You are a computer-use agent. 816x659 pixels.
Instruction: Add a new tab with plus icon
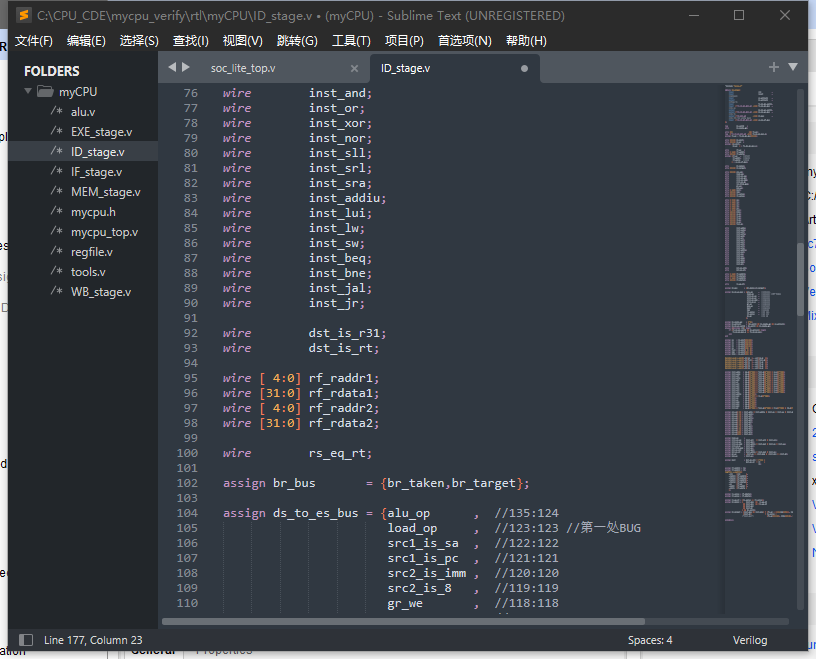pyautogui.click(x=774, y=67)
